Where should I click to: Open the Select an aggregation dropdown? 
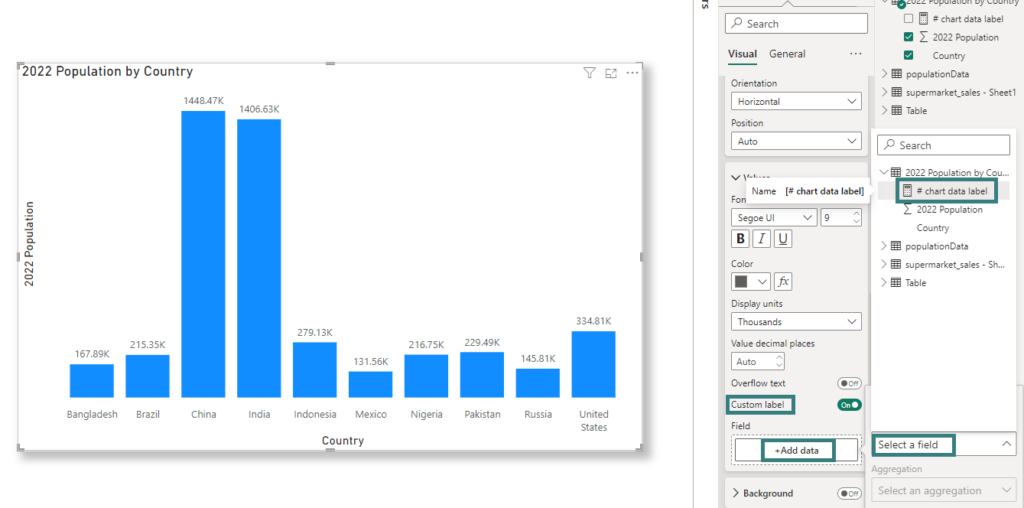click(944, 490)
